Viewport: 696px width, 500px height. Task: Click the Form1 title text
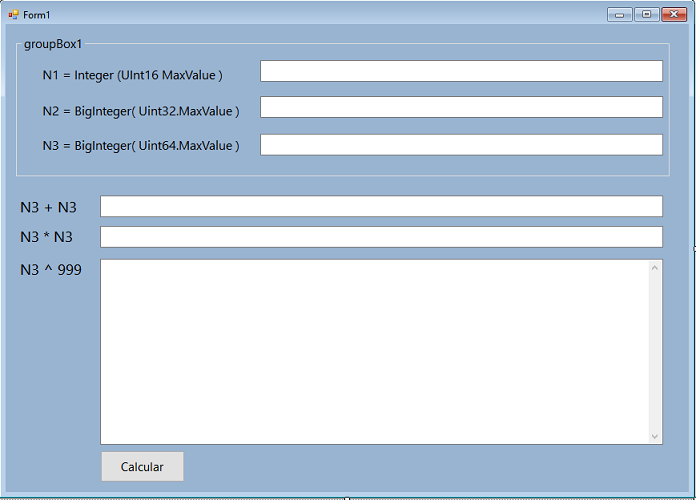click(x=37, y=15)
